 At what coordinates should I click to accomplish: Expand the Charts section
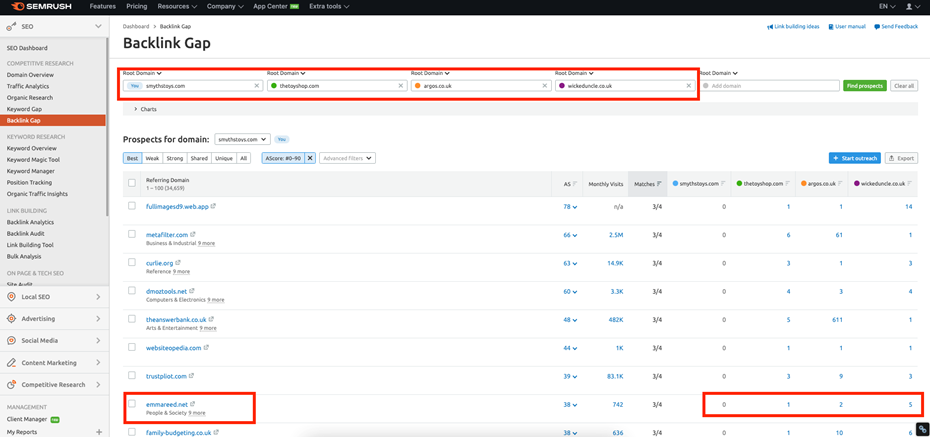coord(136,109)
